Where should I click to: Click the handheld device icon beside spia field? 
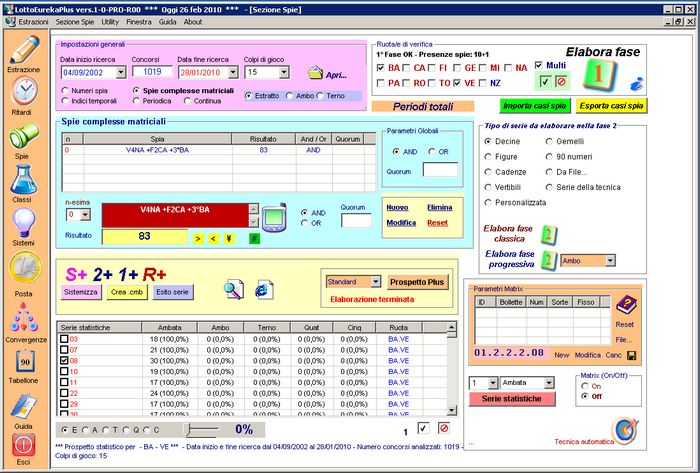(x=274, y=217)
